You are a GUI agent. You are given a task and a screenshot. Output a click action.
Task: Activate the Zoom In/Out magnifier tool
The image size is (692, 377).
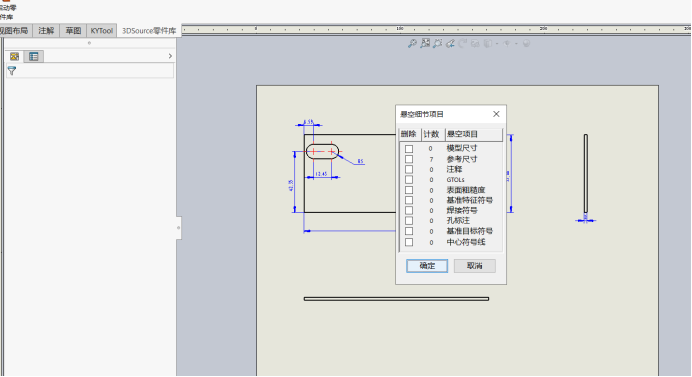(x=438, y=43)
